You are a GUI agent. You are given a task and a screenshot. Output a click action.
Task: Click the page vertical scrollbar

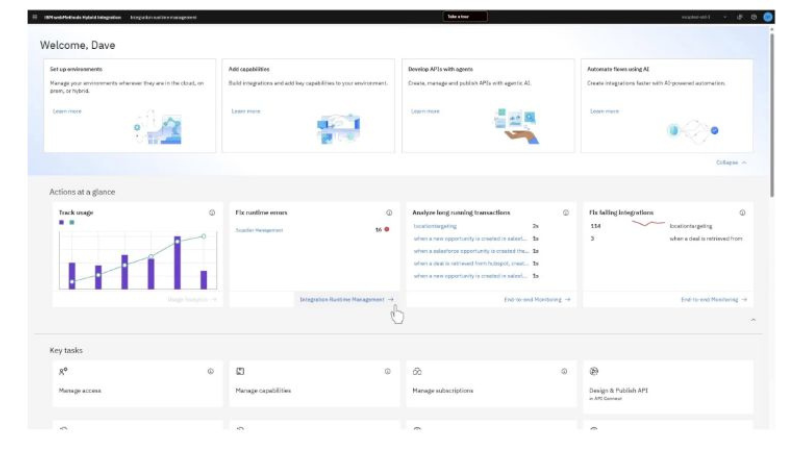pyautogui.click(x=771, y=110)
